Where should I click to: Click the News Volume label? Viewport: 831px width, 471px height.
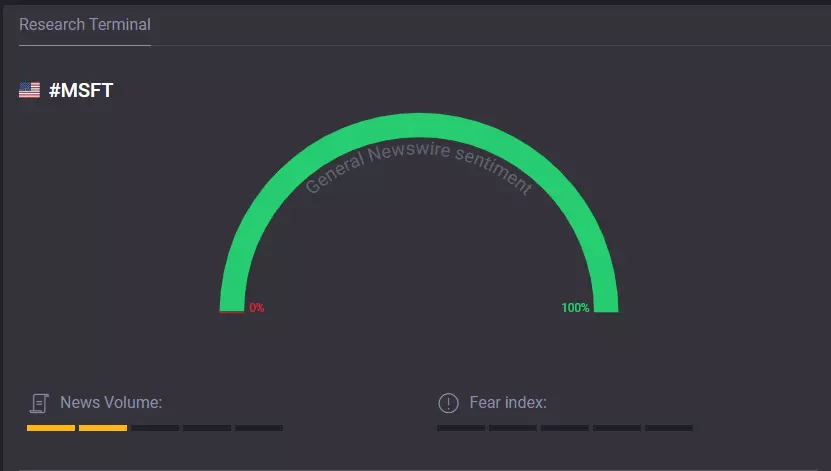coord(111,403)
